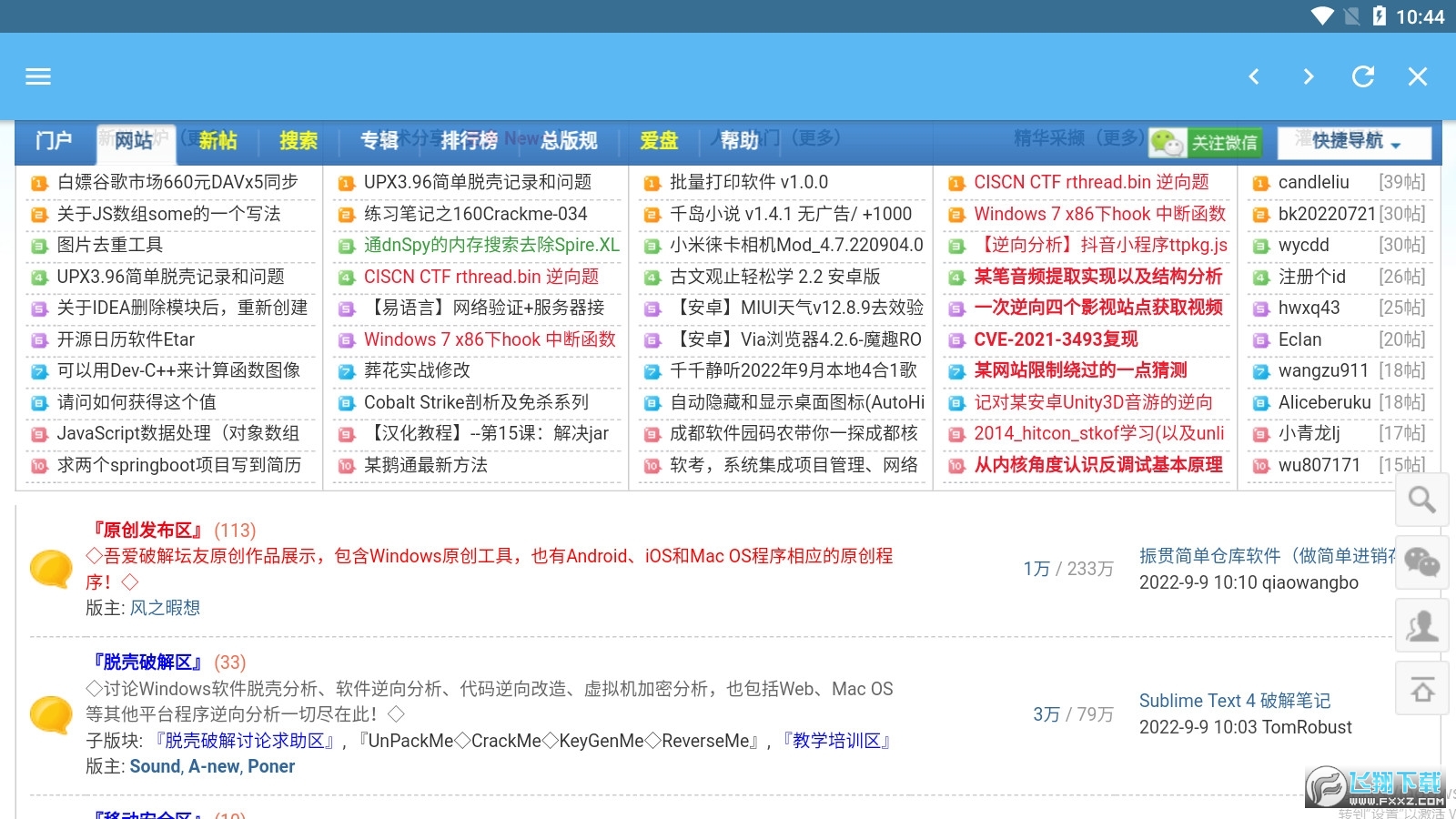The width and height of the screenshot is (1456, 819).
Task: Open user Eclan in ranking list
Action: tap(1299, 339)
